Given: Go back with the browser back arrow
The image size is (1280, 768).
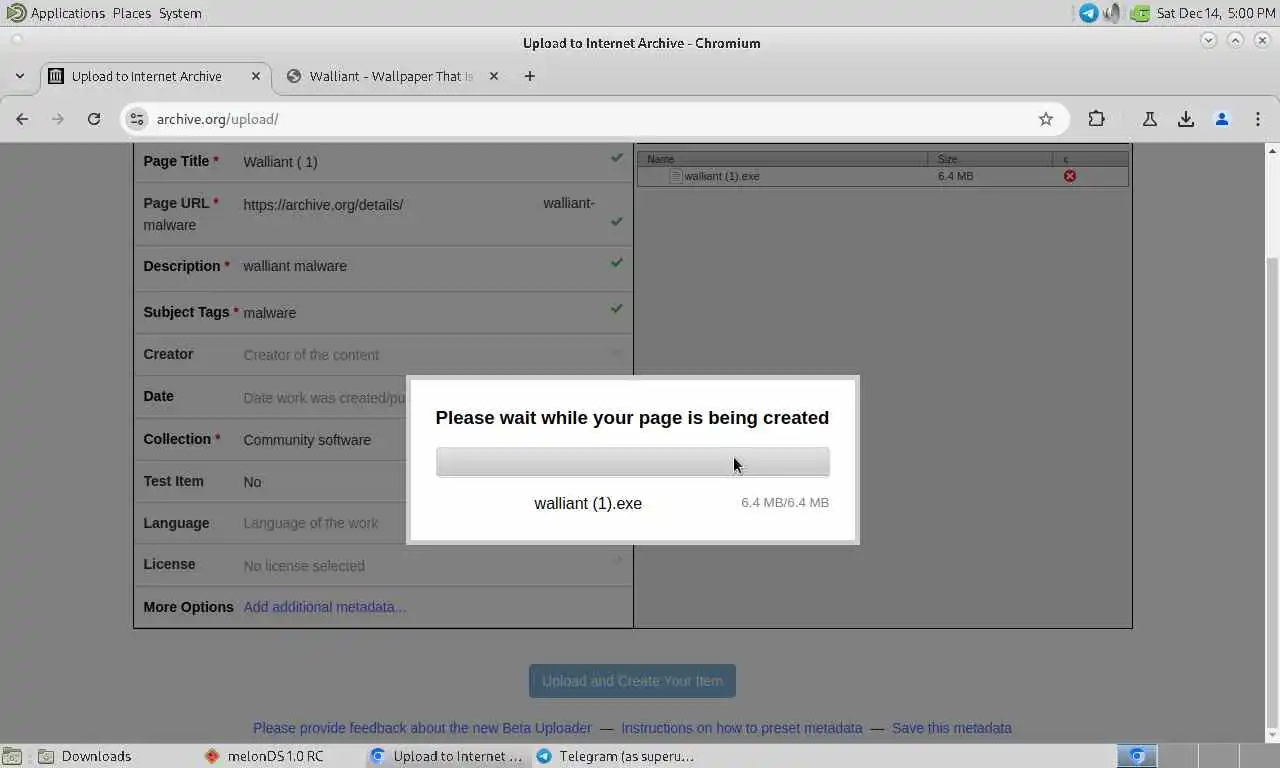Looking at the screenshot, I should (22, 119).
